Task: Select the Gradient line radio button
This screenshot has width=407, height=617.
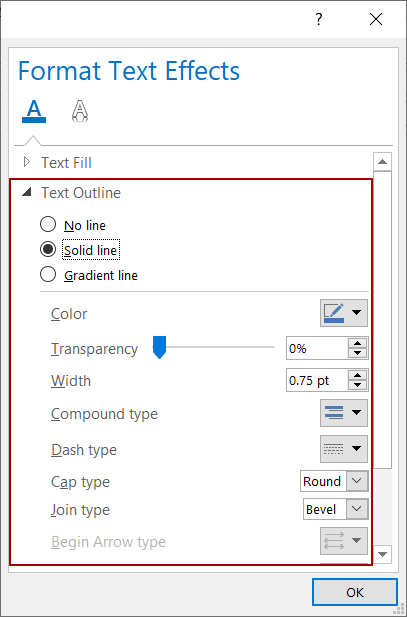Action: tap(48, 275)
